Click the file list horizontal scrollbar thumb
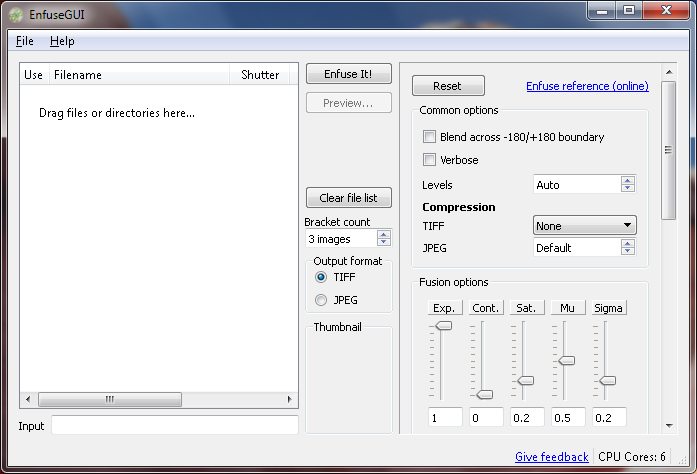The width and height of the screenshot is (697, 474). coord(110,399)
